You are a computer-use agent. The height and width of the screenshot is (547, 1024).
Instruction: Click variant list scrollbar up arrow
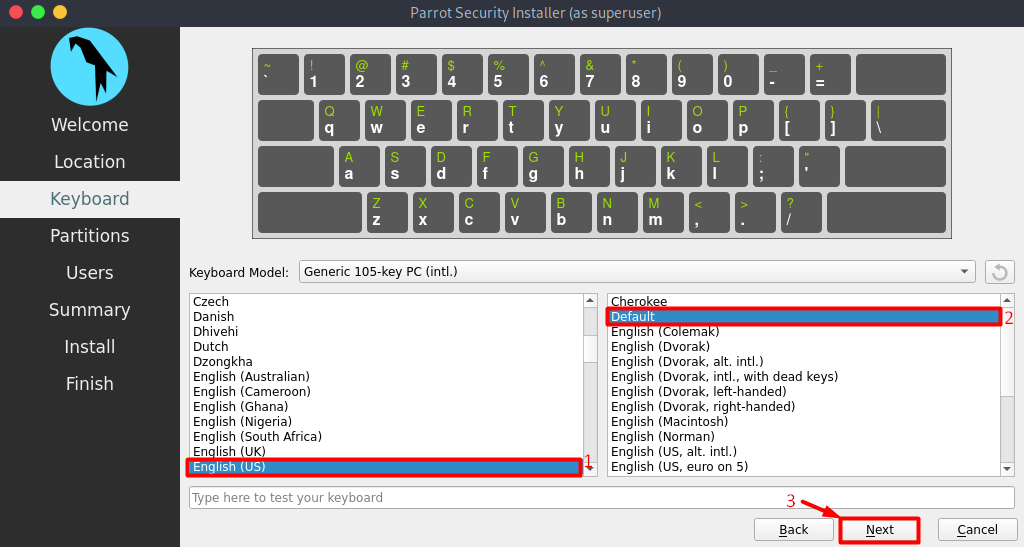[1008, 300]
